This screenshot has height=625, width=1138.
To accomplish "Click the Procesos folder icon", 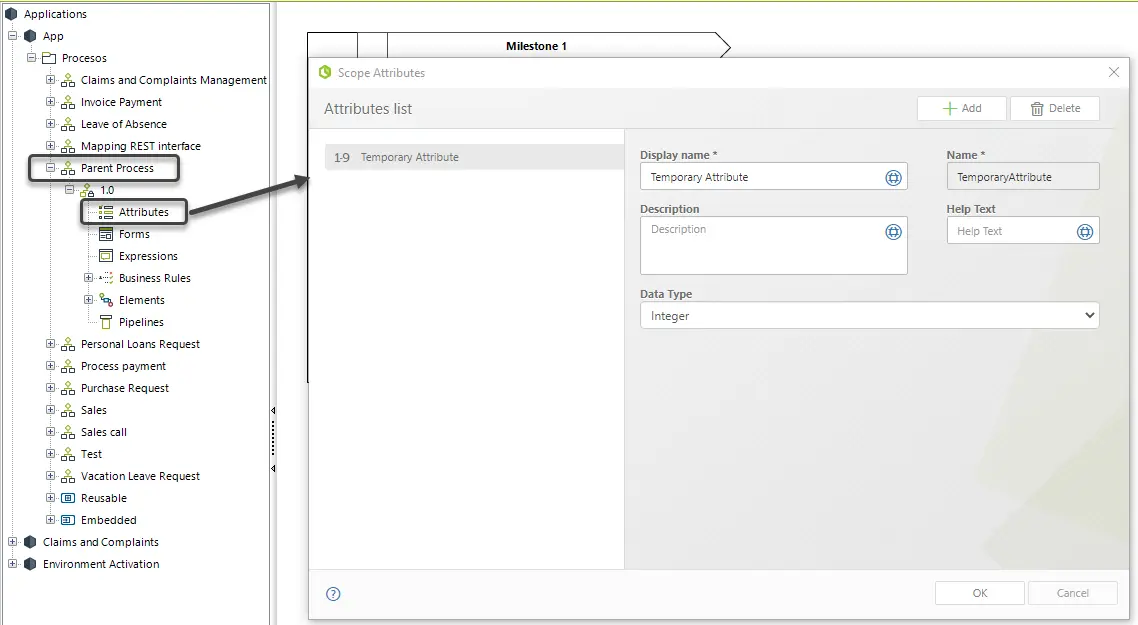I will (x=49, y=58).
